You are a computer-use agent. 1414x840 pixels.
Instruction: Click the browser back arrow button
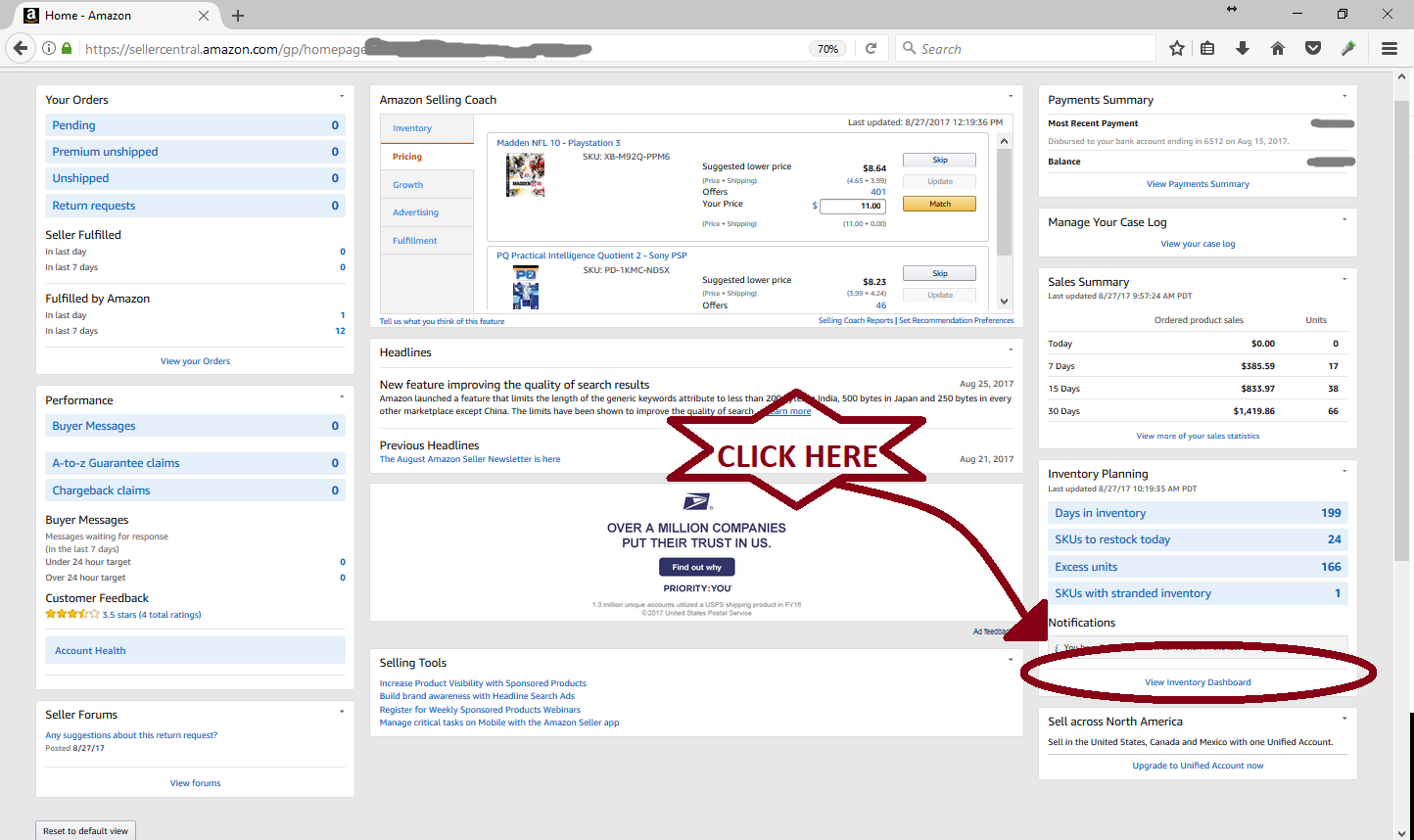(20, 48)
